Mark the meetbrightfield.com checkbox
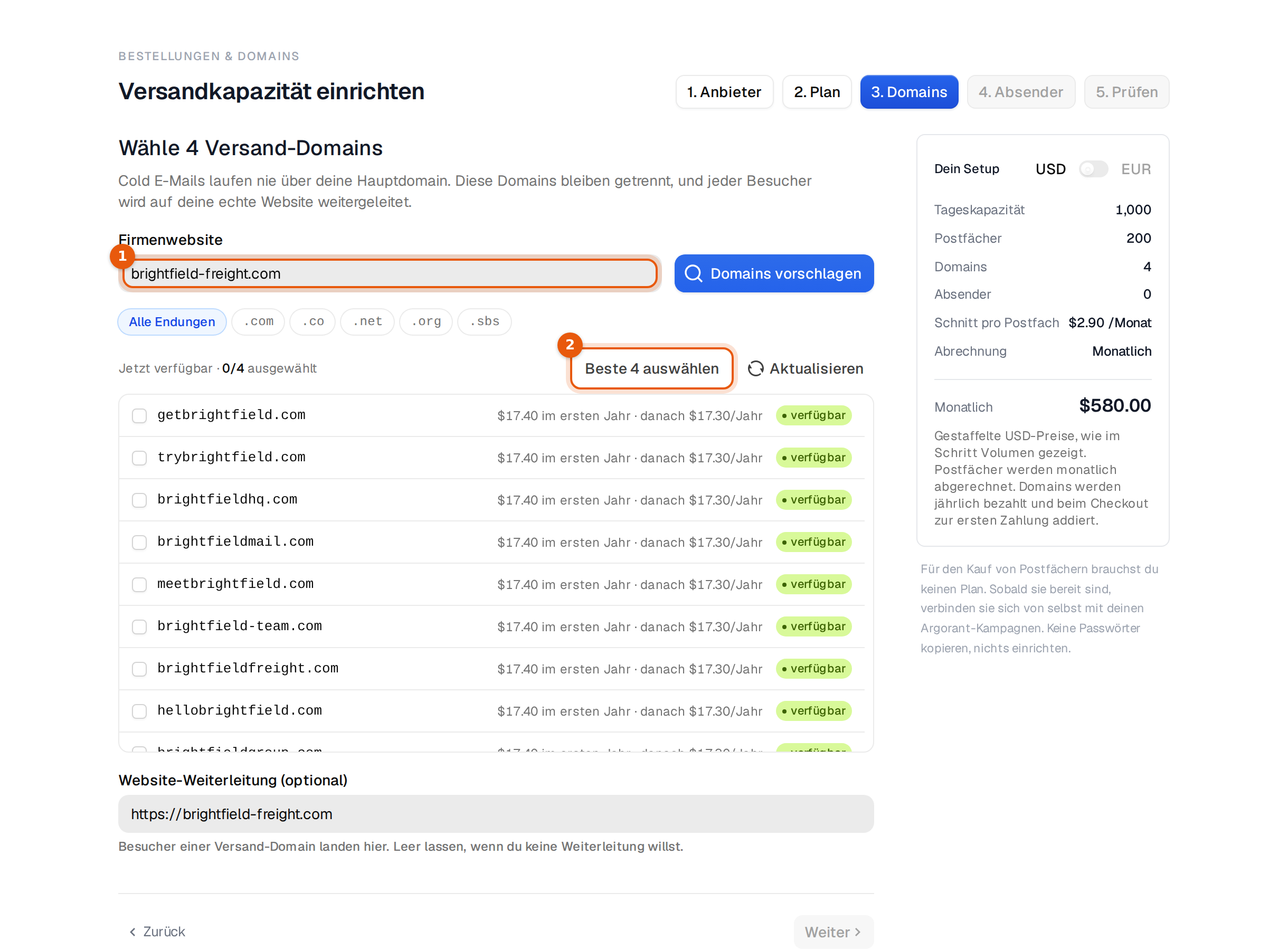This screenshot has height=950, width=1288. [139, 584]
